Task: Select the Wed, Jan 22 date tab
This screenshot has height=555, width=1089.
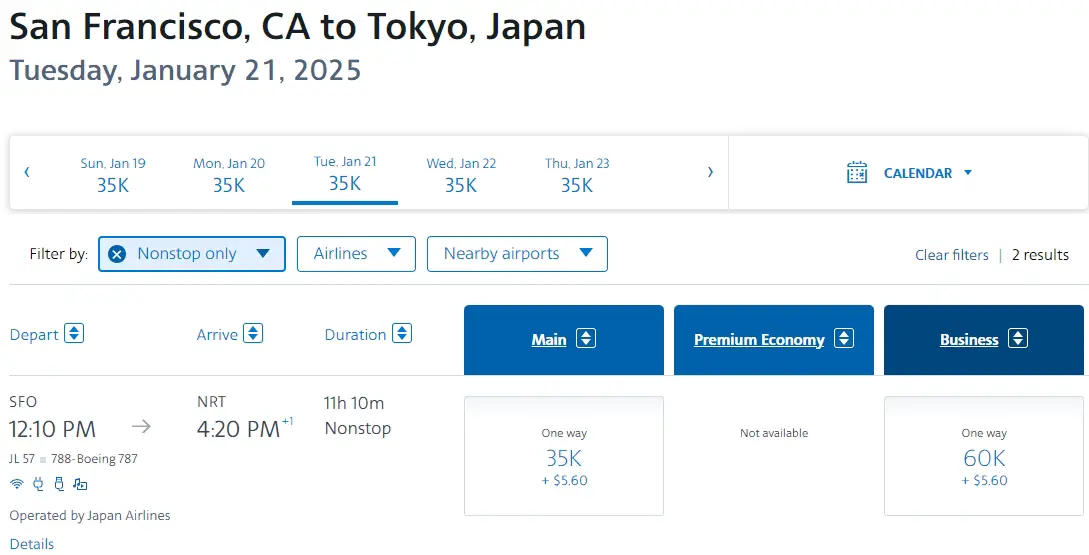Action: tap(461, 174)
